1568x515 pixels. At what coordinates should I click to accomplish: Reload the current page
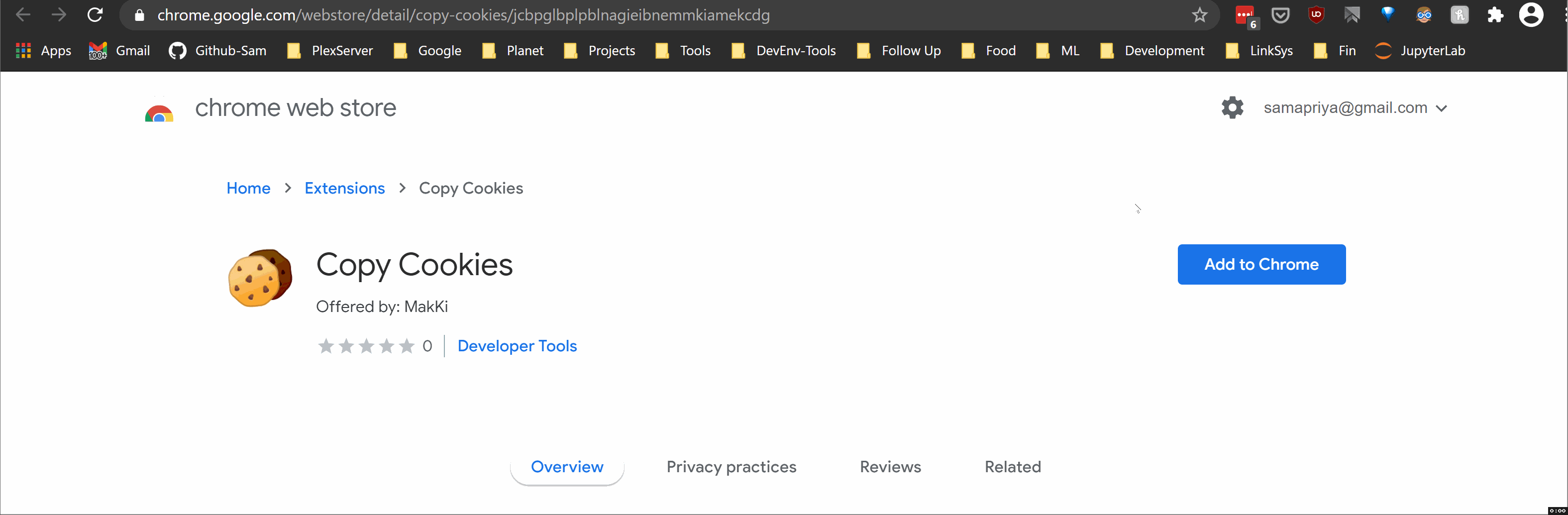coord(95,14)
